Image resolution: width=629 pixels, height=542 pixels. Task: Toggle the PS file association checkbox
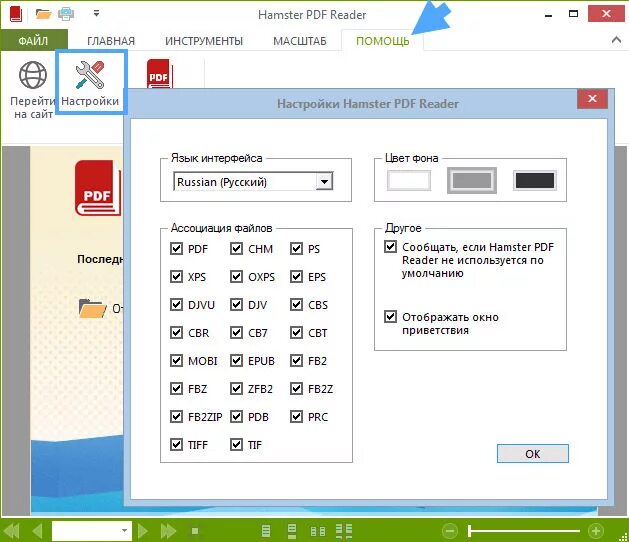296,249
